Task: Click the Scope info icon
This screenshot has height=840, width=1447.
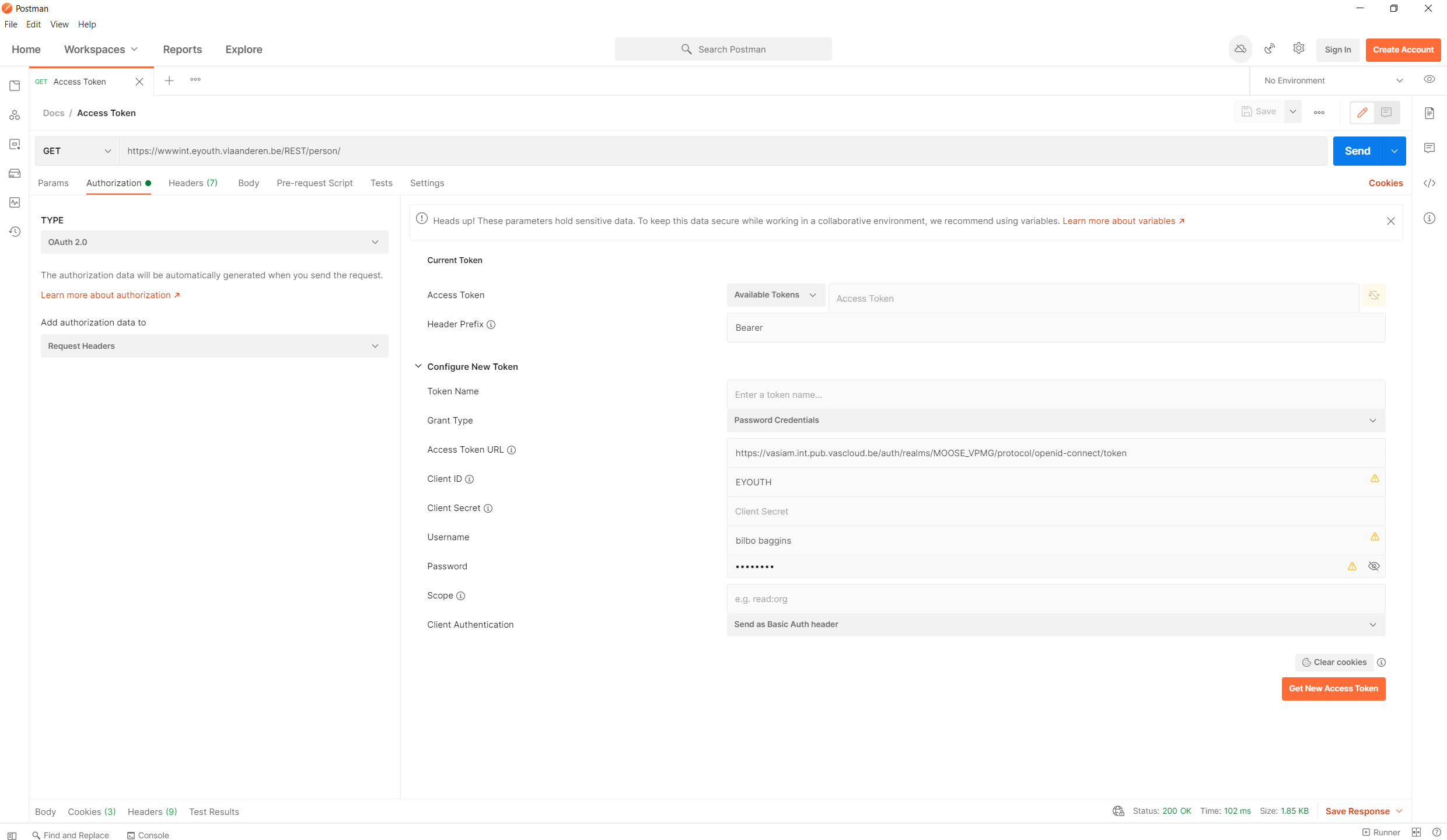Action: click(x=460, y=596)
